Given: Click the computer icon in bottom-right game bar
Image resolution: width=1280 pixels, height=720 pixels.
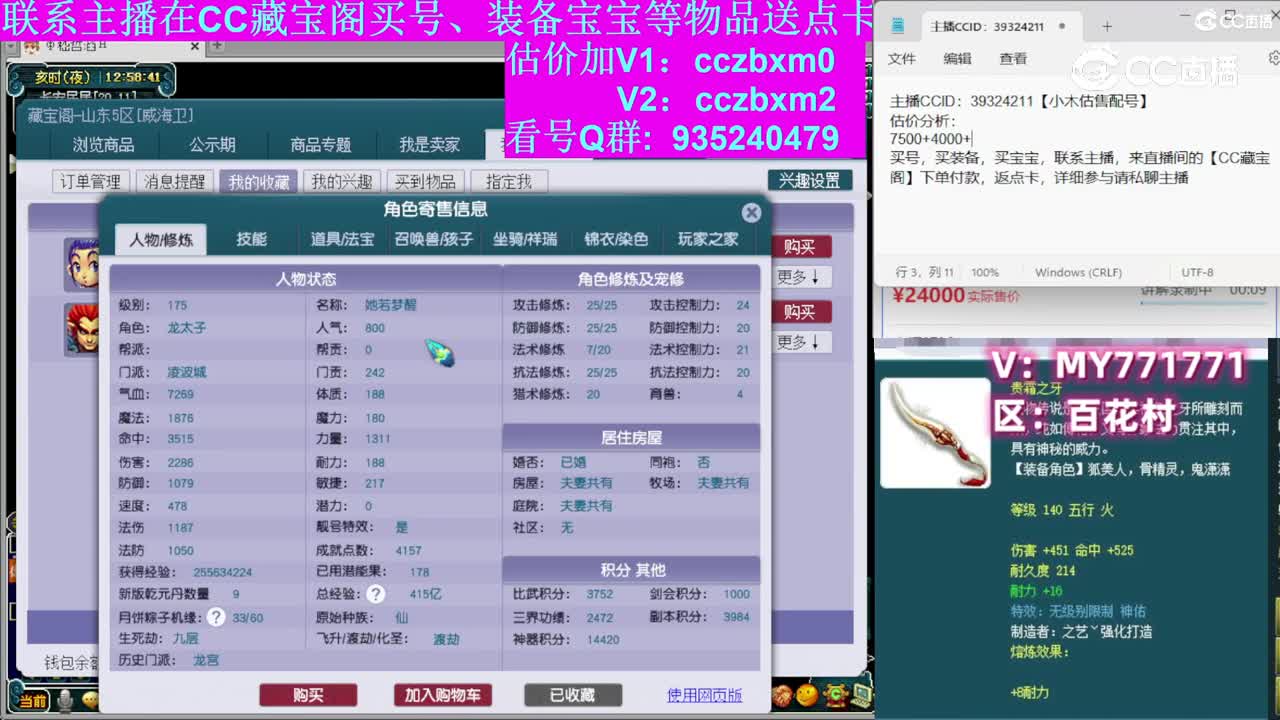Looking at the screenshot, I should [859, 694].
